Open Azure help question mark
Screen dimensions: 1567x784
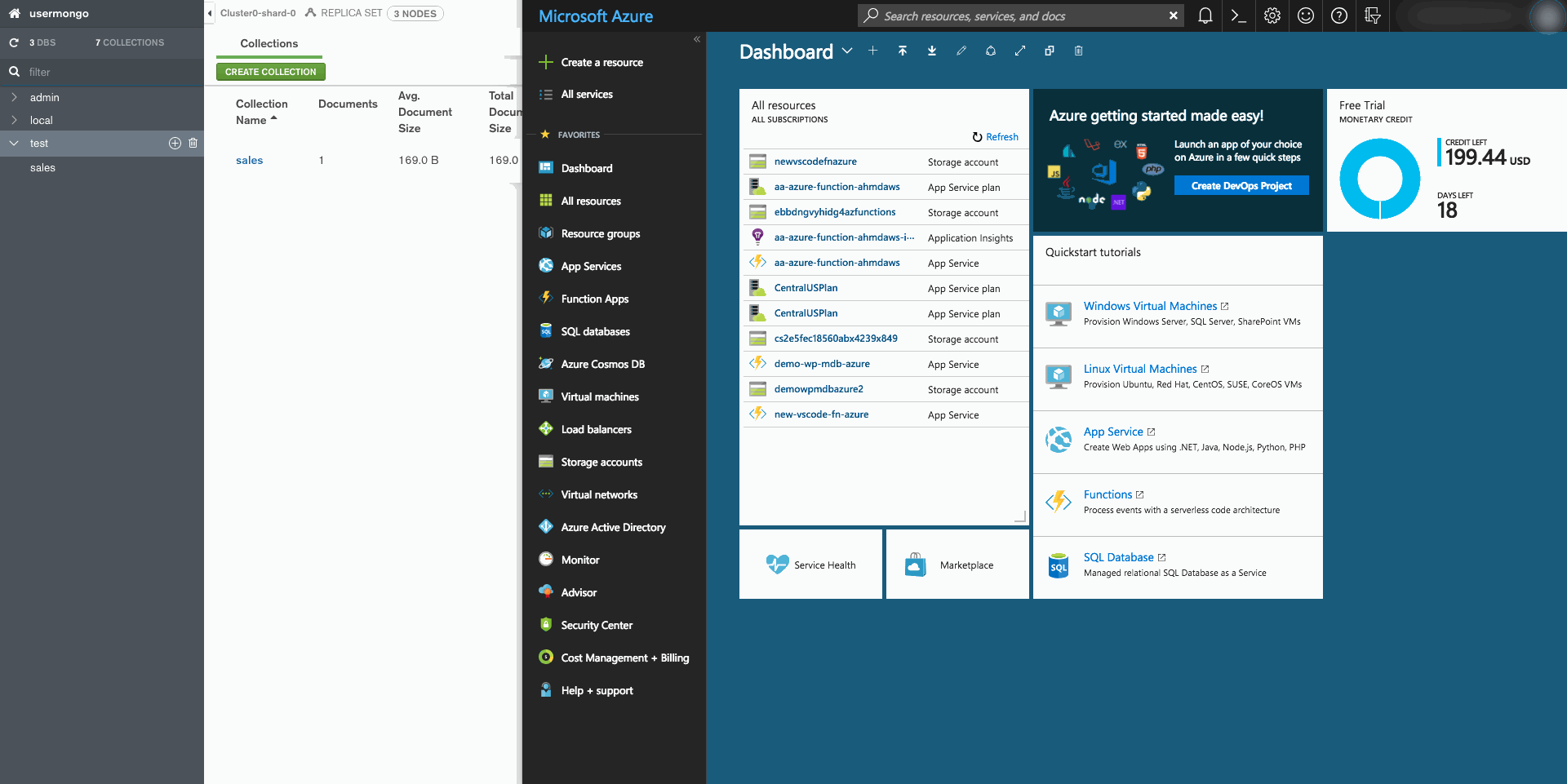[1338, 16]
